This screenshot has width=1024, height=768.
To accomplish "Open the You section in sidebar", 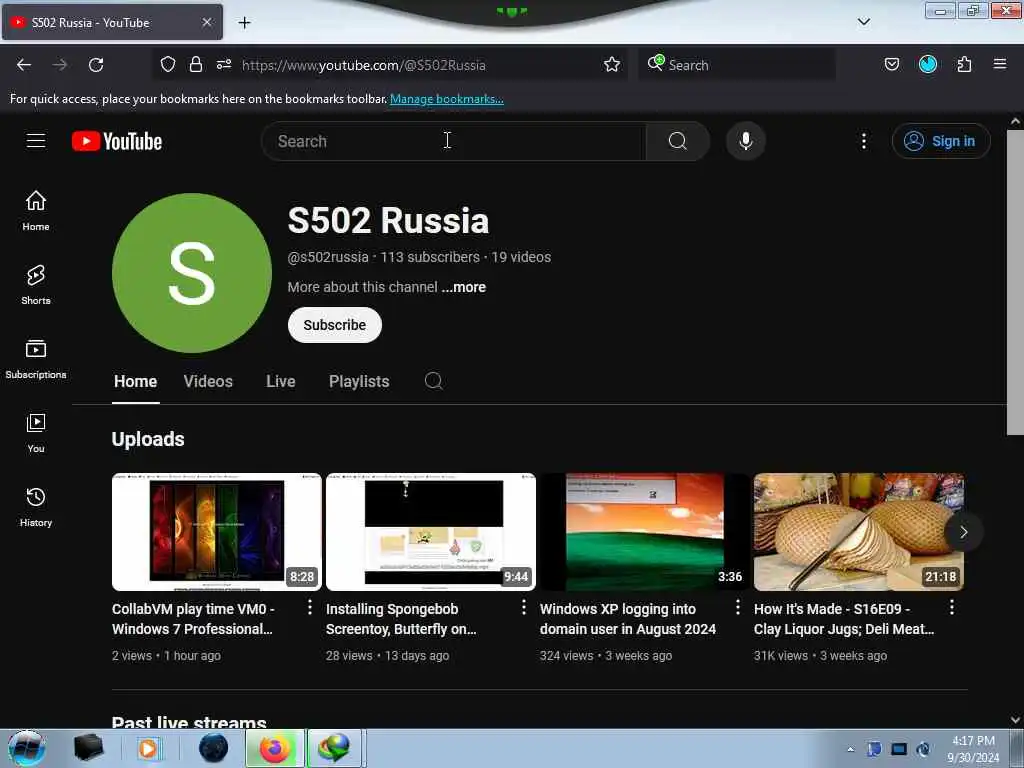I will pyautogui.click(x=36, y=432).
